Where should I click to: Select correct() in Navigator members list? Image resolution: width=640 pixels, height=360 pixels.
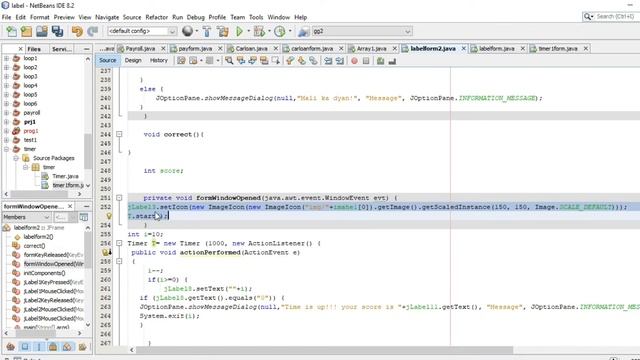34,246
